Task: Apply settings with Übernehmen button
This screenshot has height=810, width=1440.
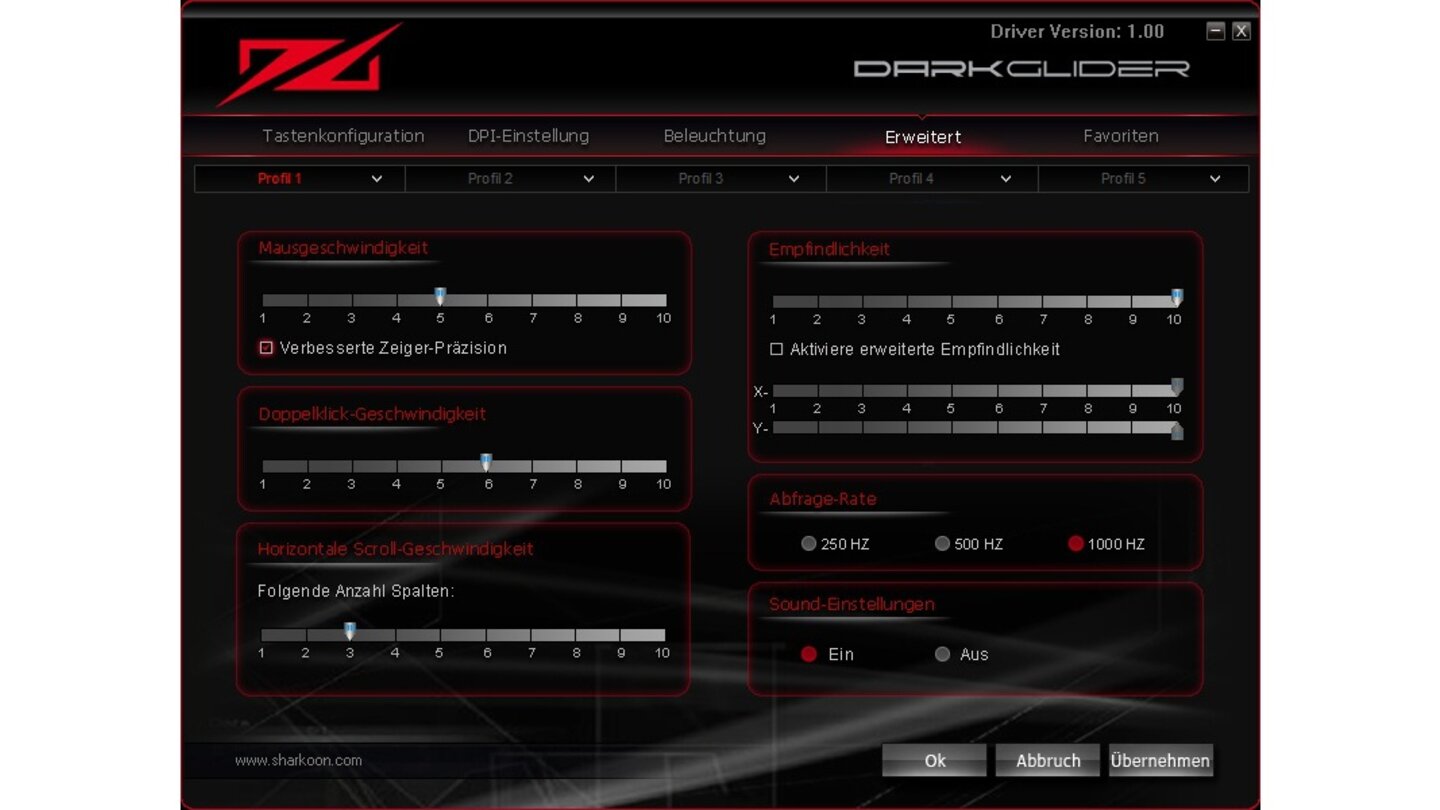Action: [1160, 760]
